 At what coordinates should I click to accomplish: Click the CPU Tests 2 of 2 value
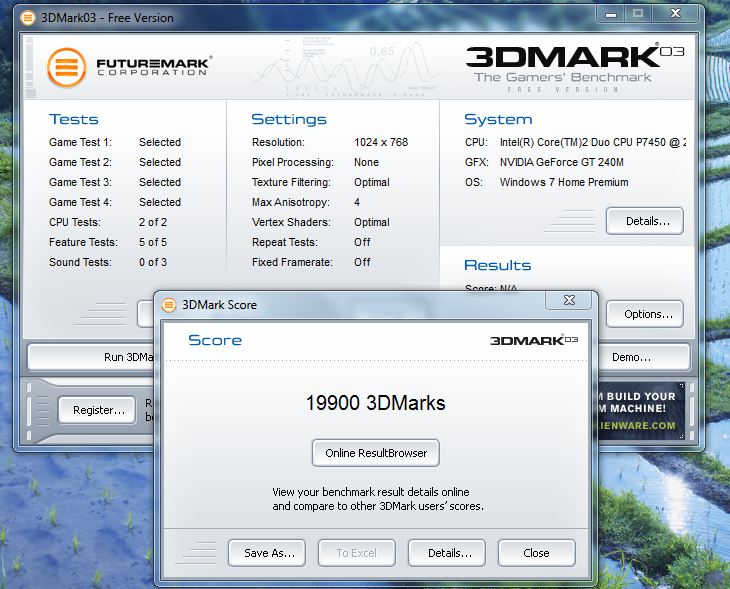pyautogui.click(x=153, y=222)
